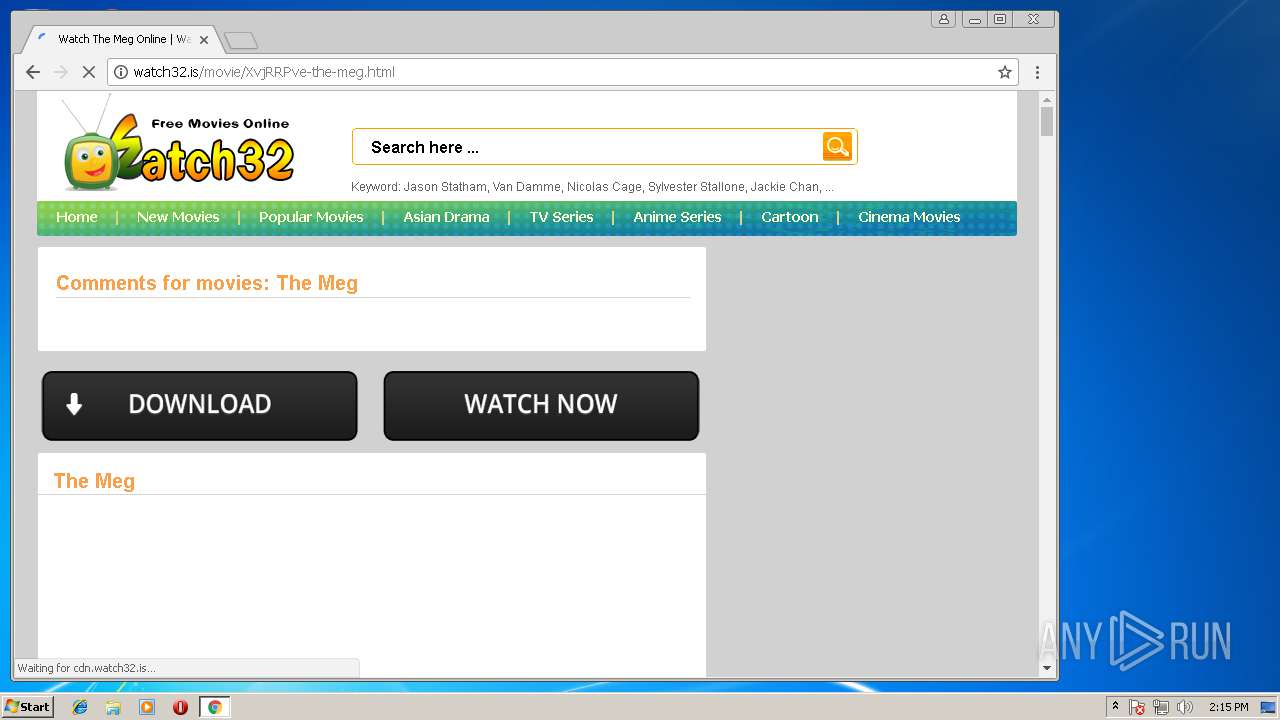The height and width of the screenshot is (720, 1280).
Task: Stop page loading with X button
Action: [88, 72]
